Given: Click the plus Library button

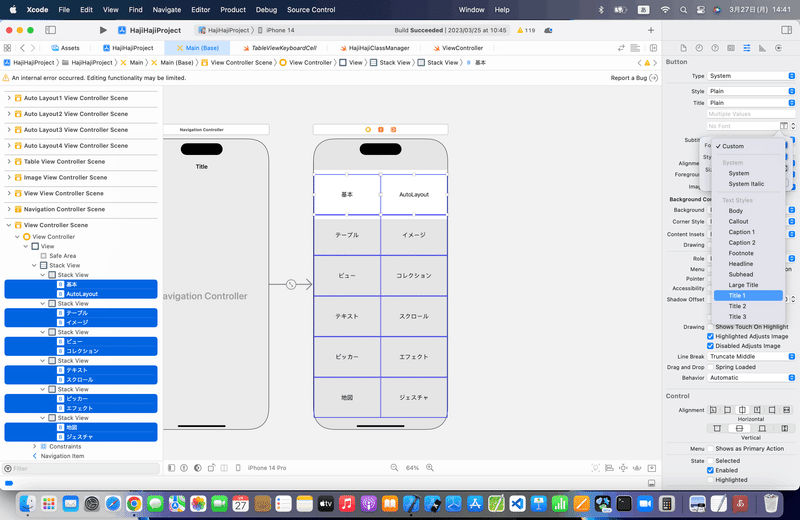Looking at the screenshot, I should click(x=651, y=30).
